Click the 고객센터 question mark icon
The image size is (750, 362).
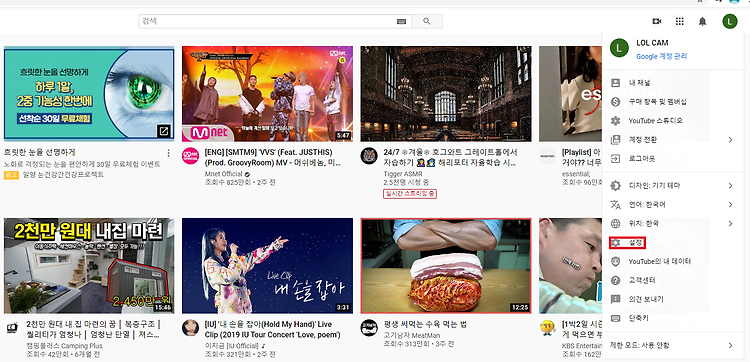[x=616, y=280]
